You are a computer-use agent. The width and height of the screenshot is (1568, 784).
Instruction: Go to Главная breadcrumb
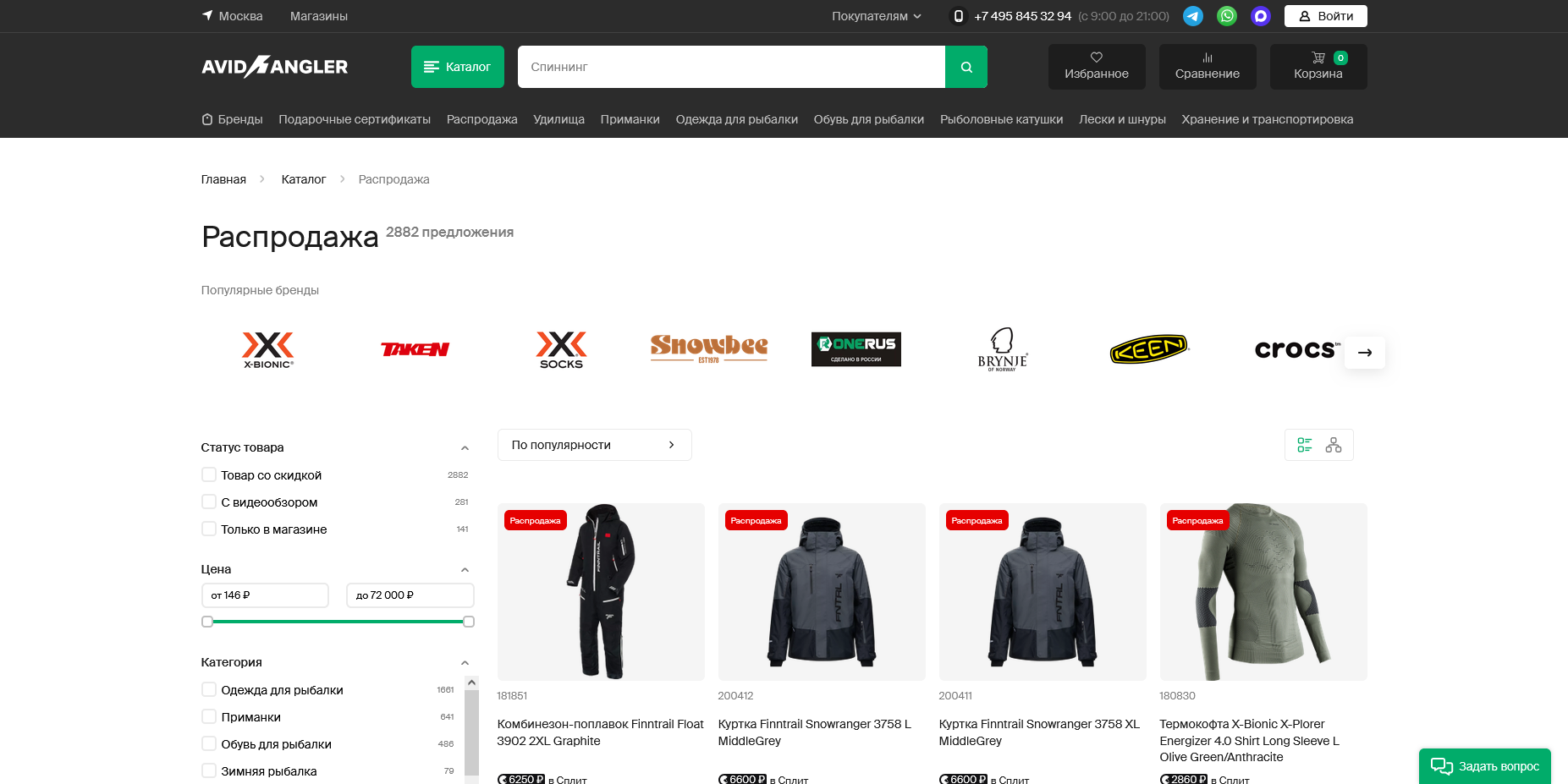pos(223,179)
